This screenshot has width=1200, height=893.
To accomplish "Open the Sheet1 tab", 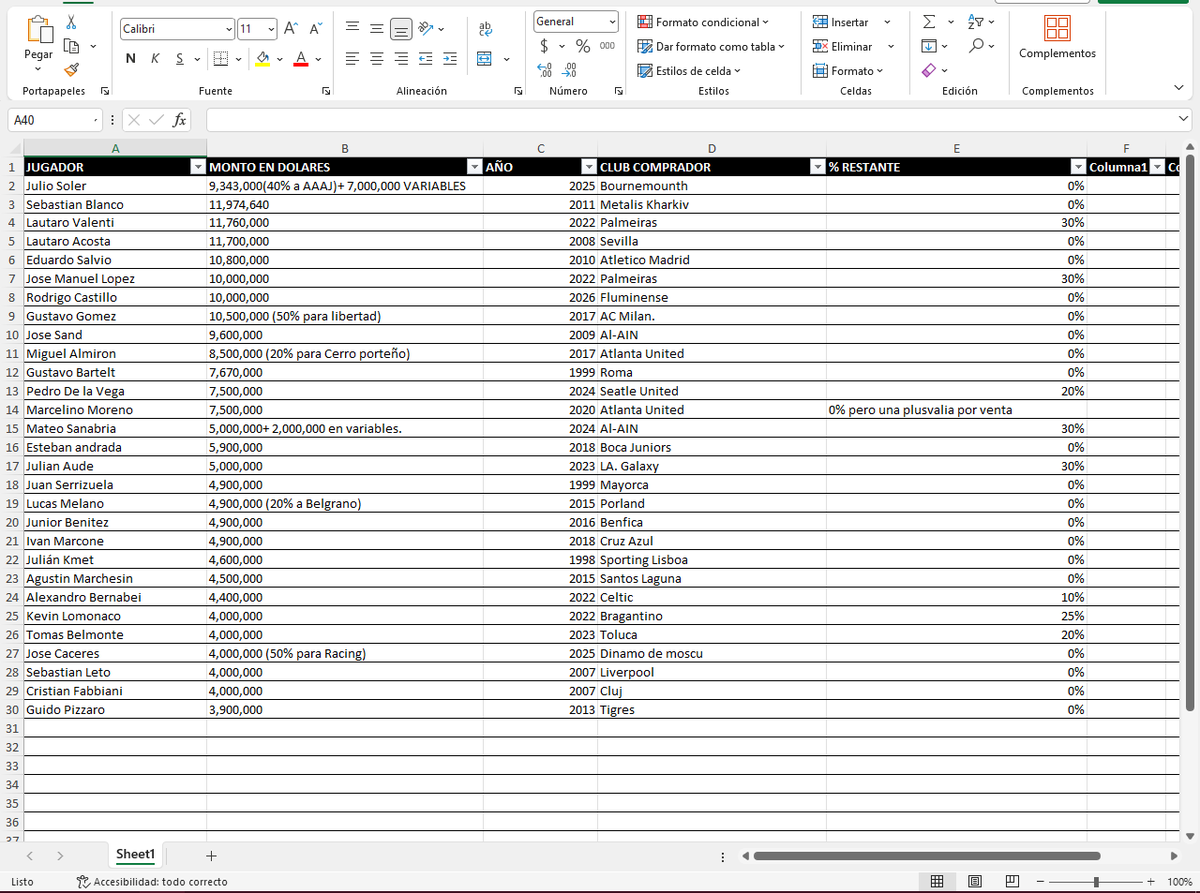I will click(x=135, y=855).
